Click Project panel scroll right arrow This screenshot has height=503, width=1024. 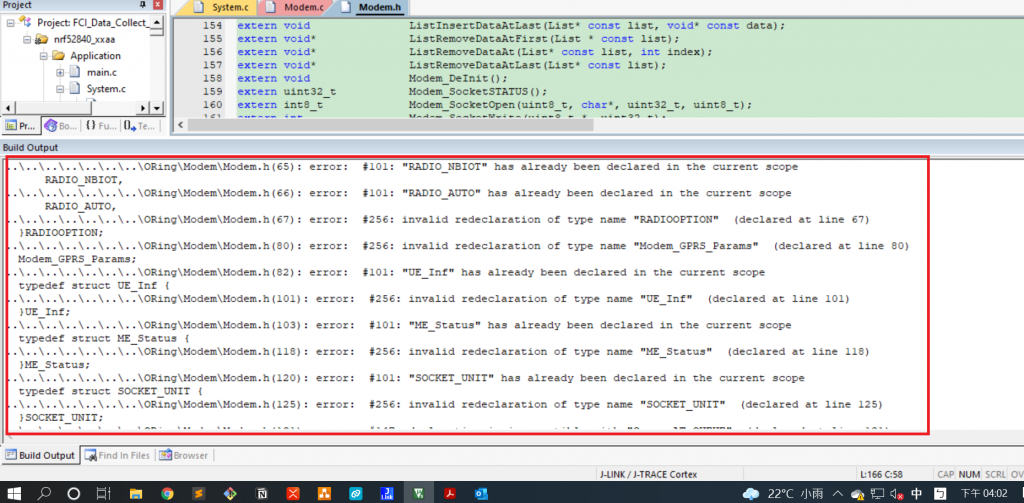pos(143,108)
